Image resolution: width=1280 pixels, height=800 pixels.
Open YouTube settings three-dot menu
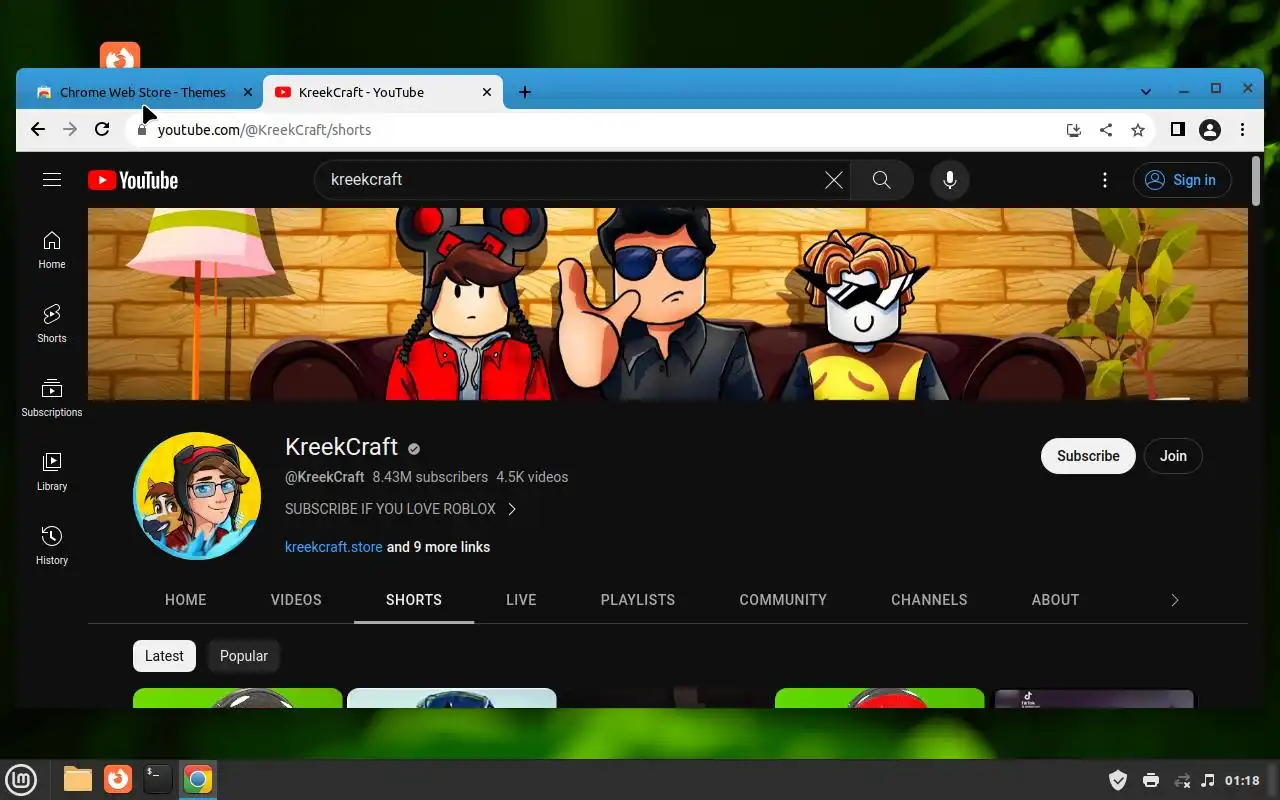point(1105,180)
